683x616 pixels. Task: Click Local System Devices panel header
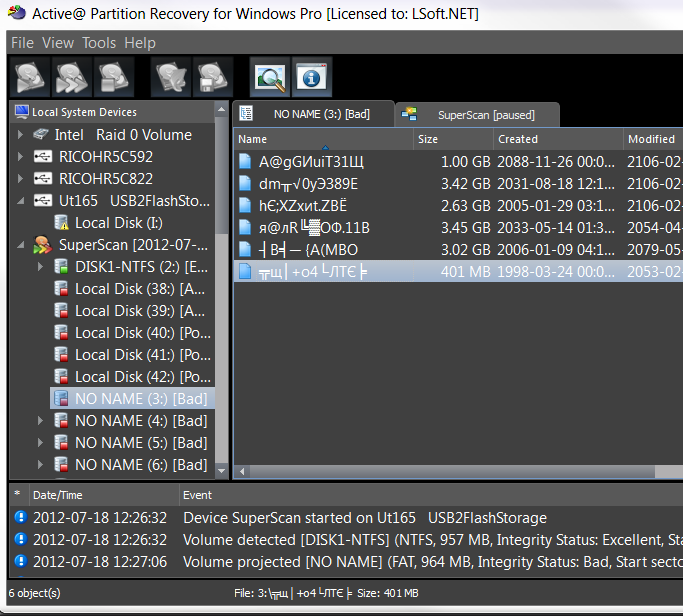(x=112, y=112)
